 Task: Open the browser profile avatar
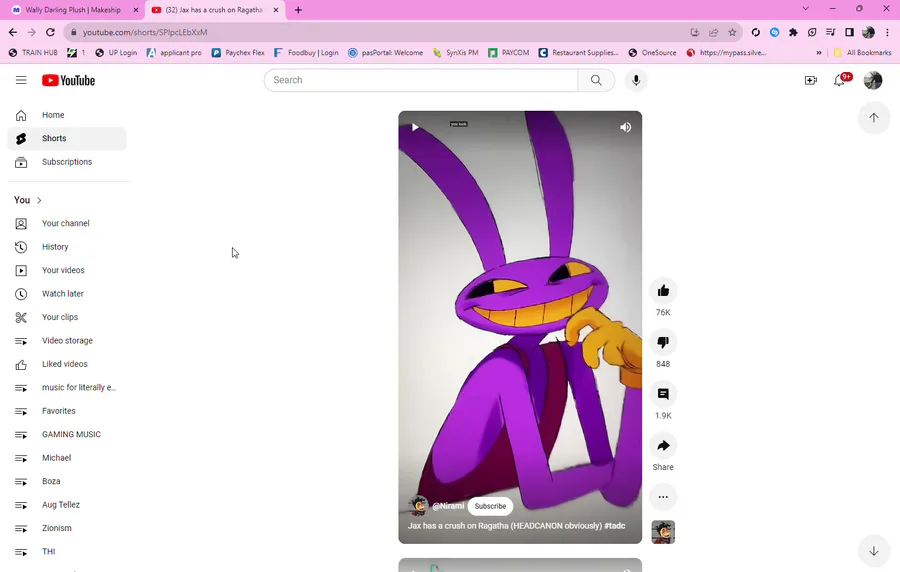click(868, 33)
